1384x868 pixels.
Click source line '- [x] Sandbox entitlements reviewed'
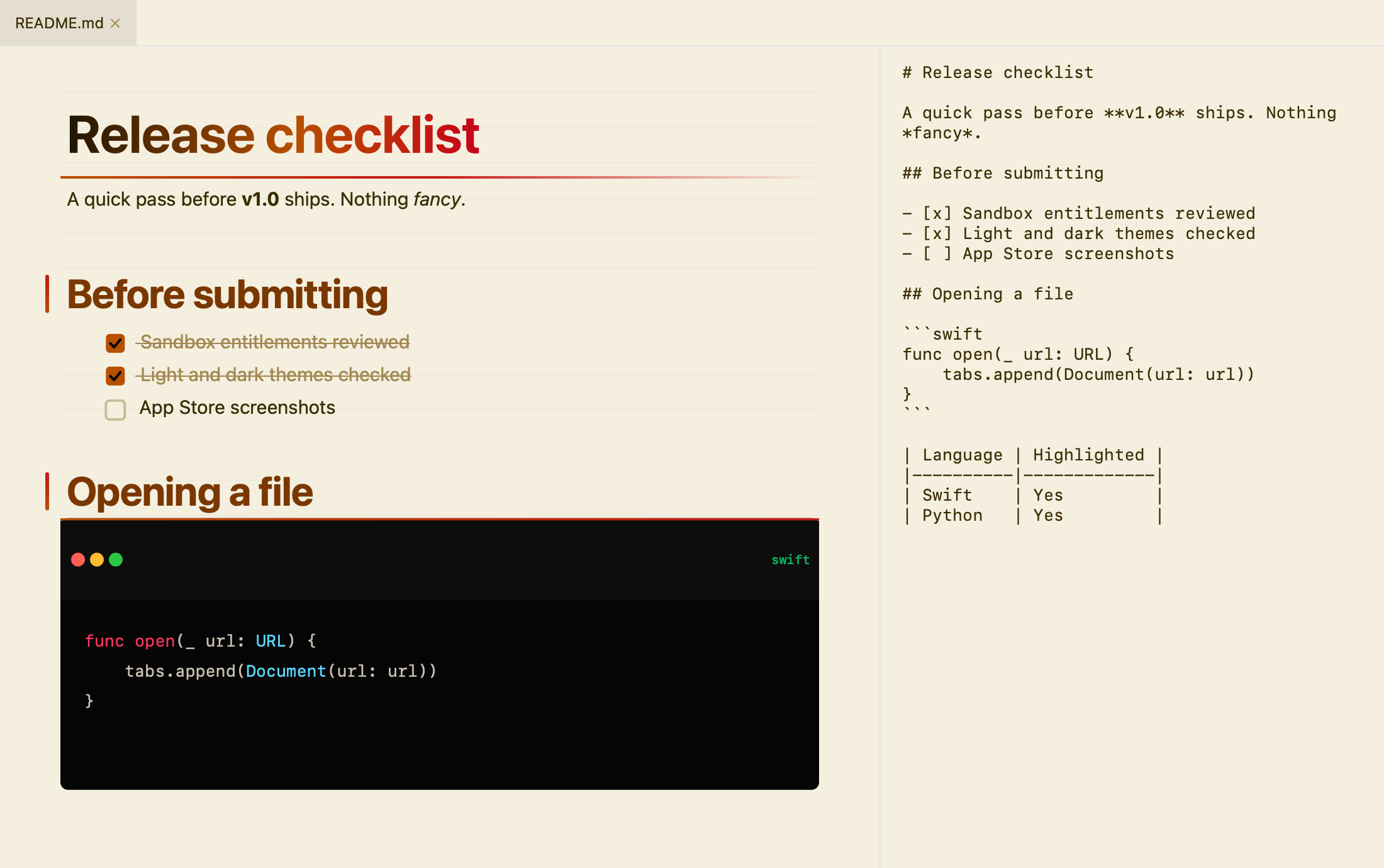click(1079, 213)
